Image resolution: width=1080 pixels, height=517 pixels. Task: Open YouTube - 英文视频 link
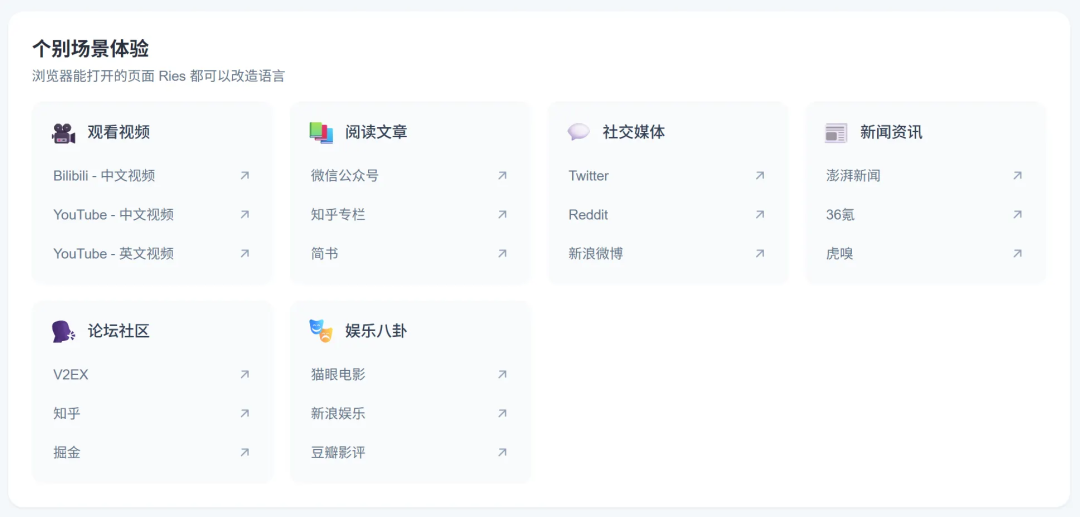pos(113,254)
